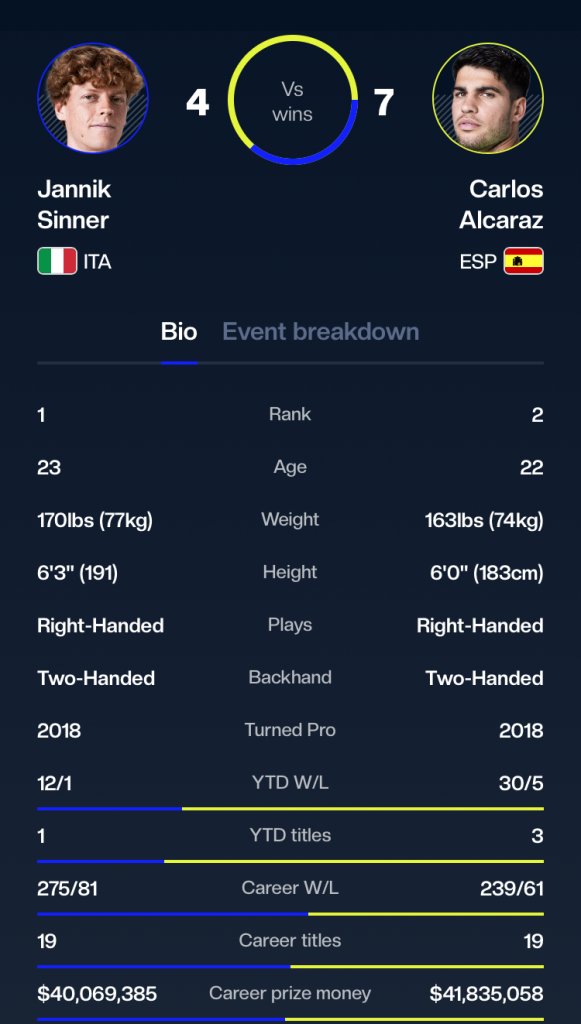Tap the Career W/L comparison bar
The image size is (581, 1024).
(x=290, y=914)
